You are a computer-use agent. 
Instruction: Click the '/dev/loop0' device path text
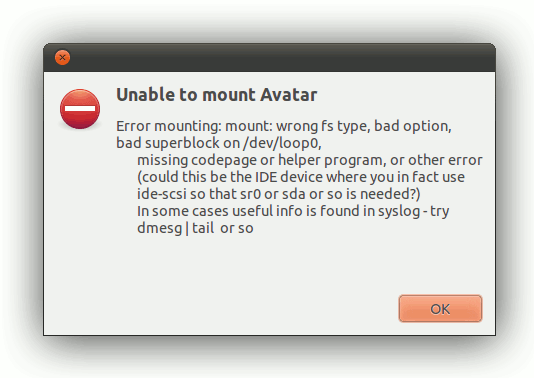pyautogui.click(x=282, y=143)
